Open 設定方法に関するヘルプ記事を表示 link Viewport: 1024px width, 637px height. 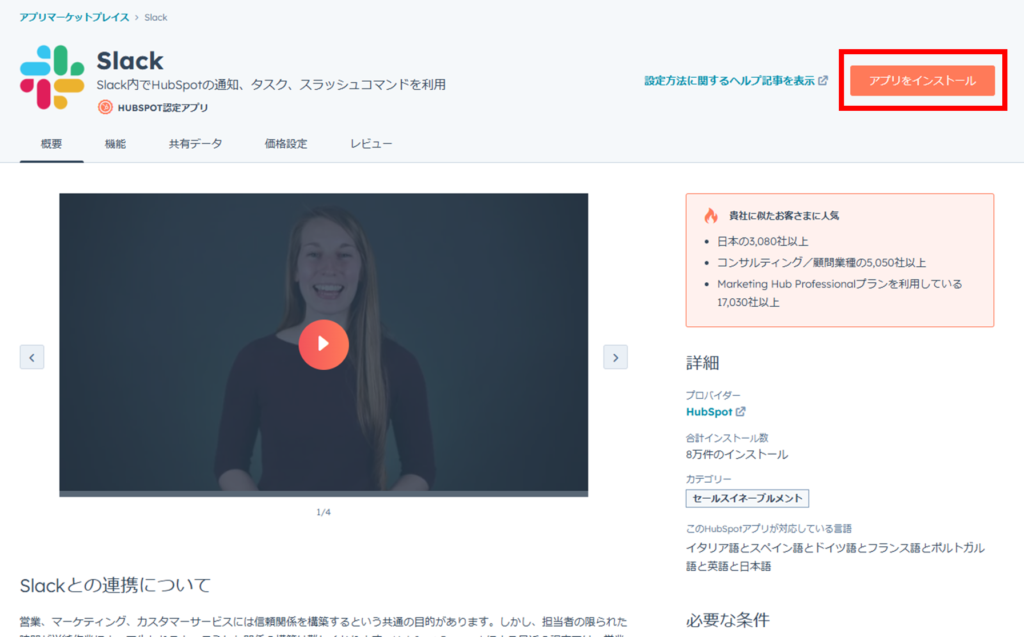pos(729,80)
